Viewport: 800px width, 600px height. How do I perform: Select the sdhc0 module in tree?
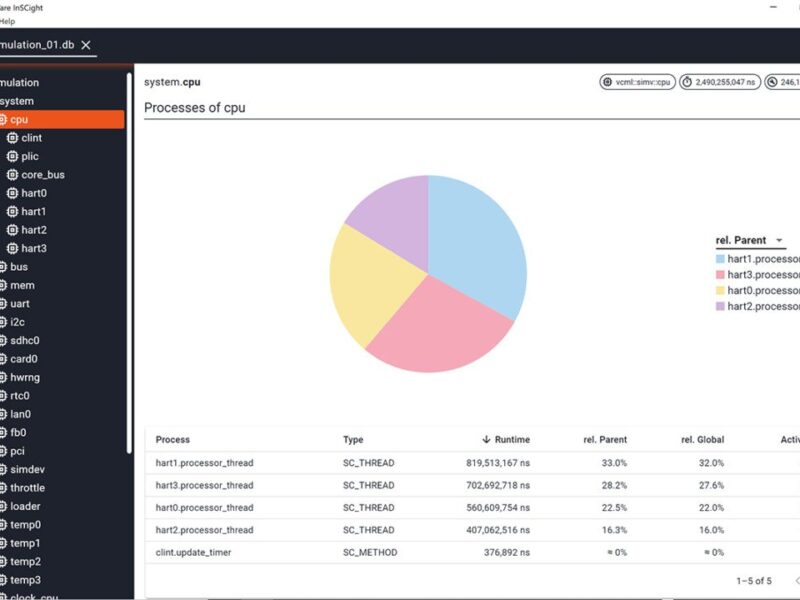[25, 341]
